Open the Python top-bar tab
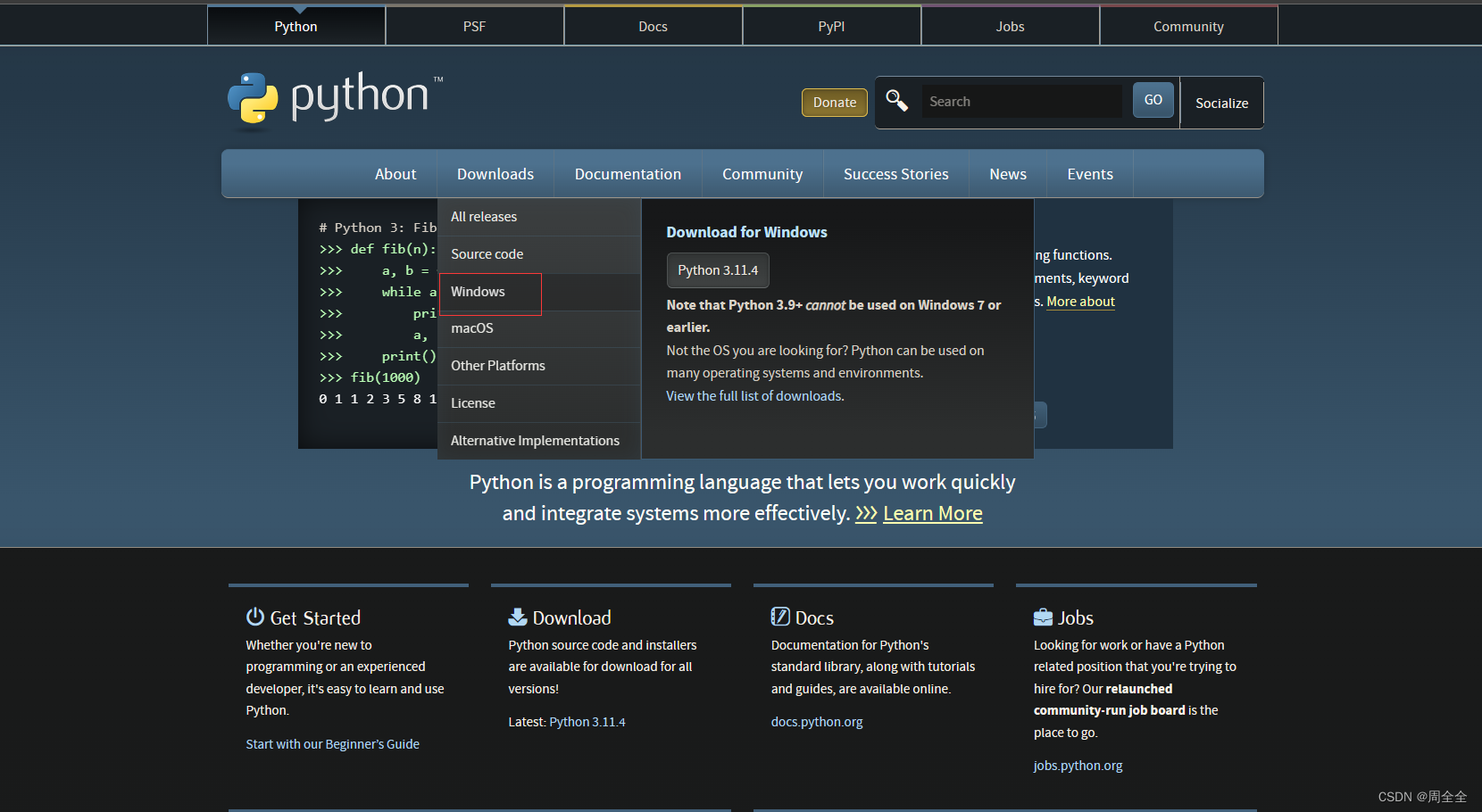 pos(296,26)
